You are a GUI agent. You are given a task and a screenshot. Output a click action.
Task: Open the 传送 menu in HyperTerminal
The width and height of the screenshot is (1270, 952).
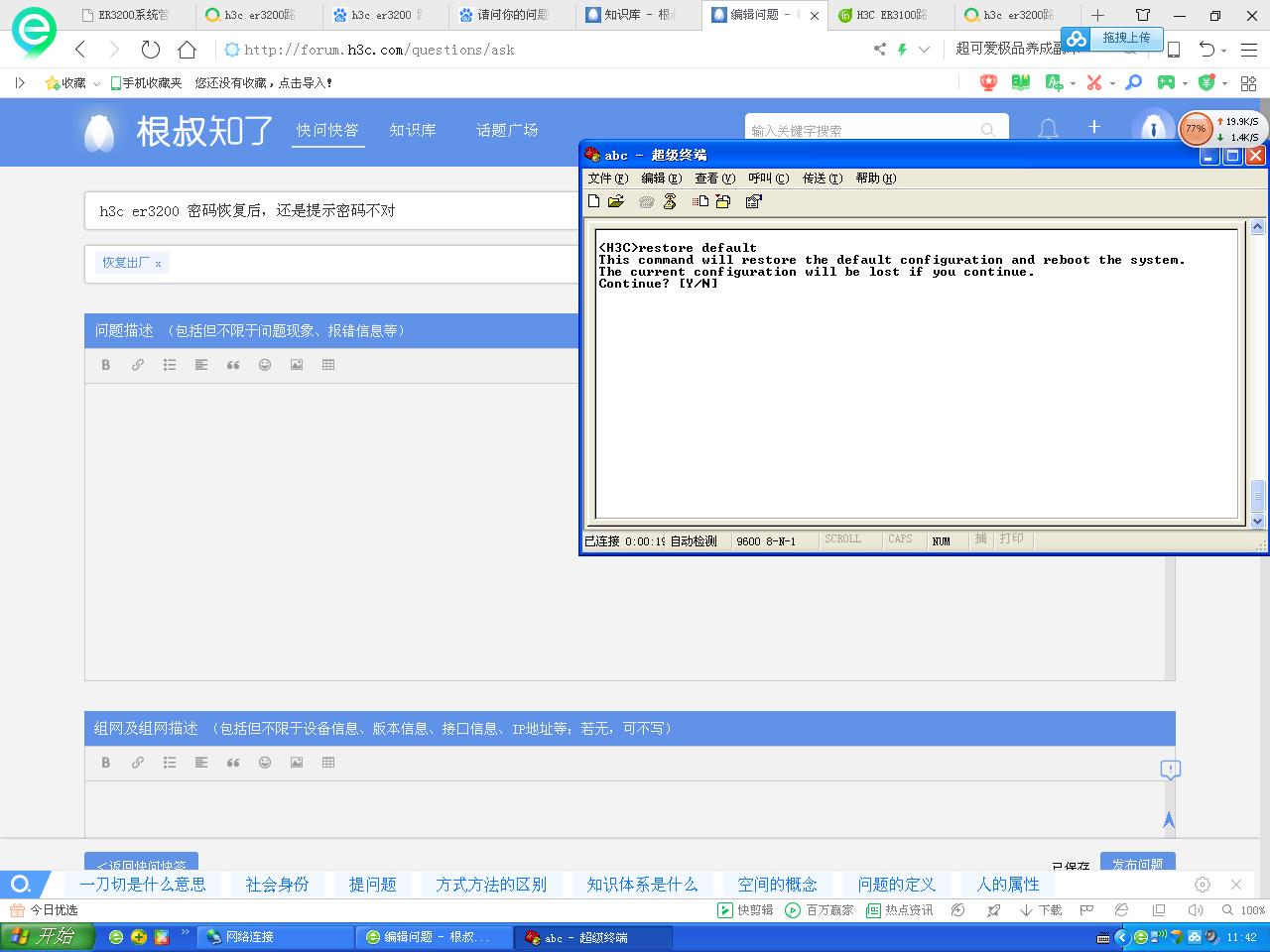823,178
